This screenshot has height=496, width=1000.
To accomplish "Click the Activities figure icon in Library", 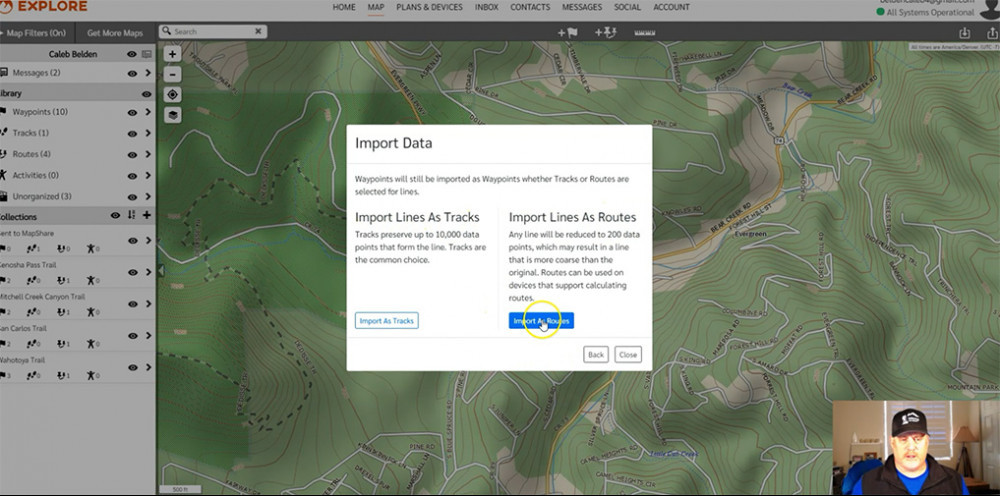I will tap(3, 175).
